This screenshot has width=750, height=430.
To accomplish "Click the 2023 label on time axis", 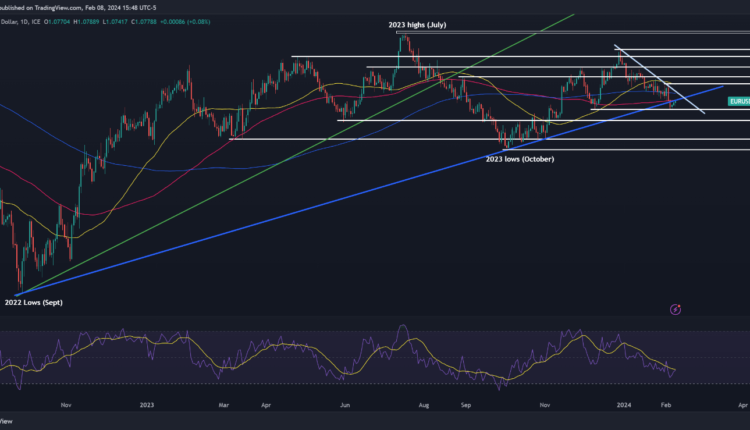I will 147,405.
